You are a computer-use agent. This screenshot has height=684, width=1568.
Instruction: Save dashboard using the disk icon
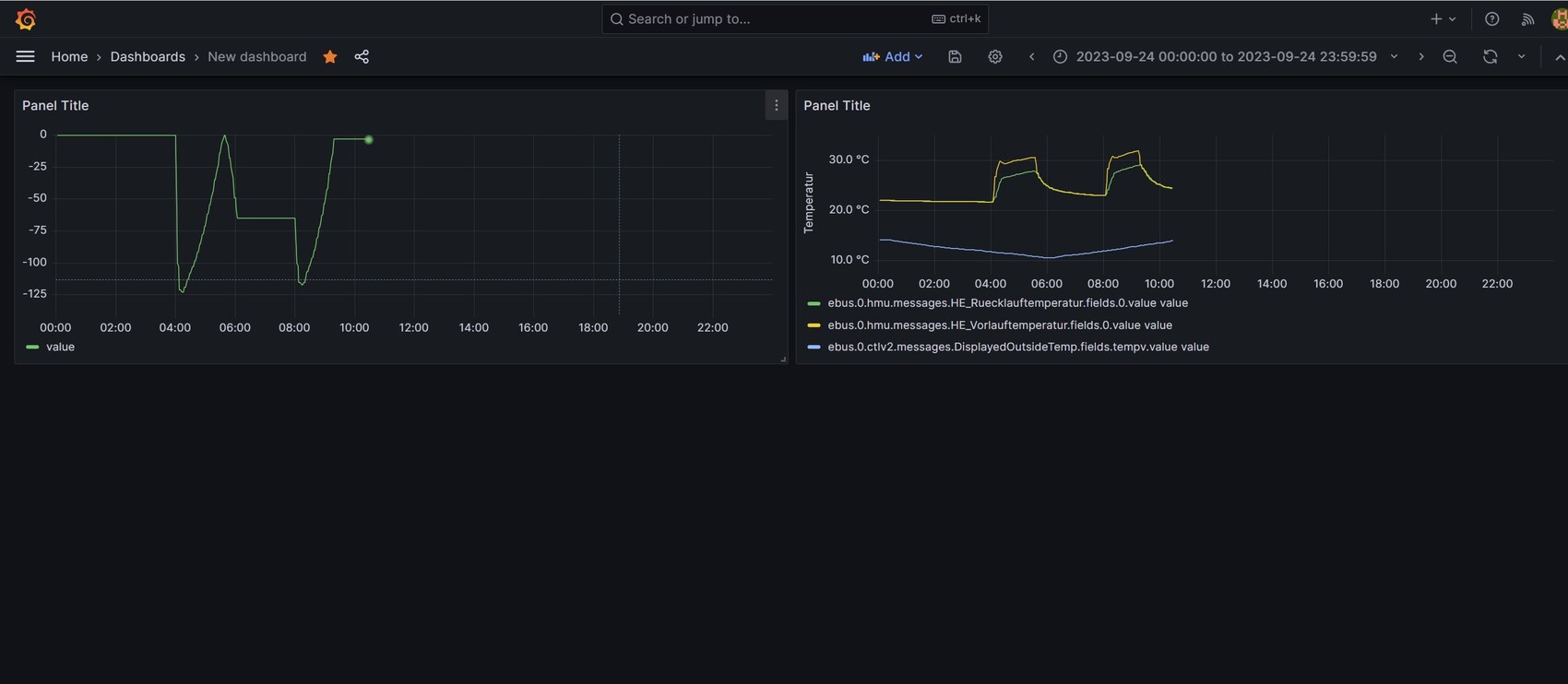[x=955, y=56]
